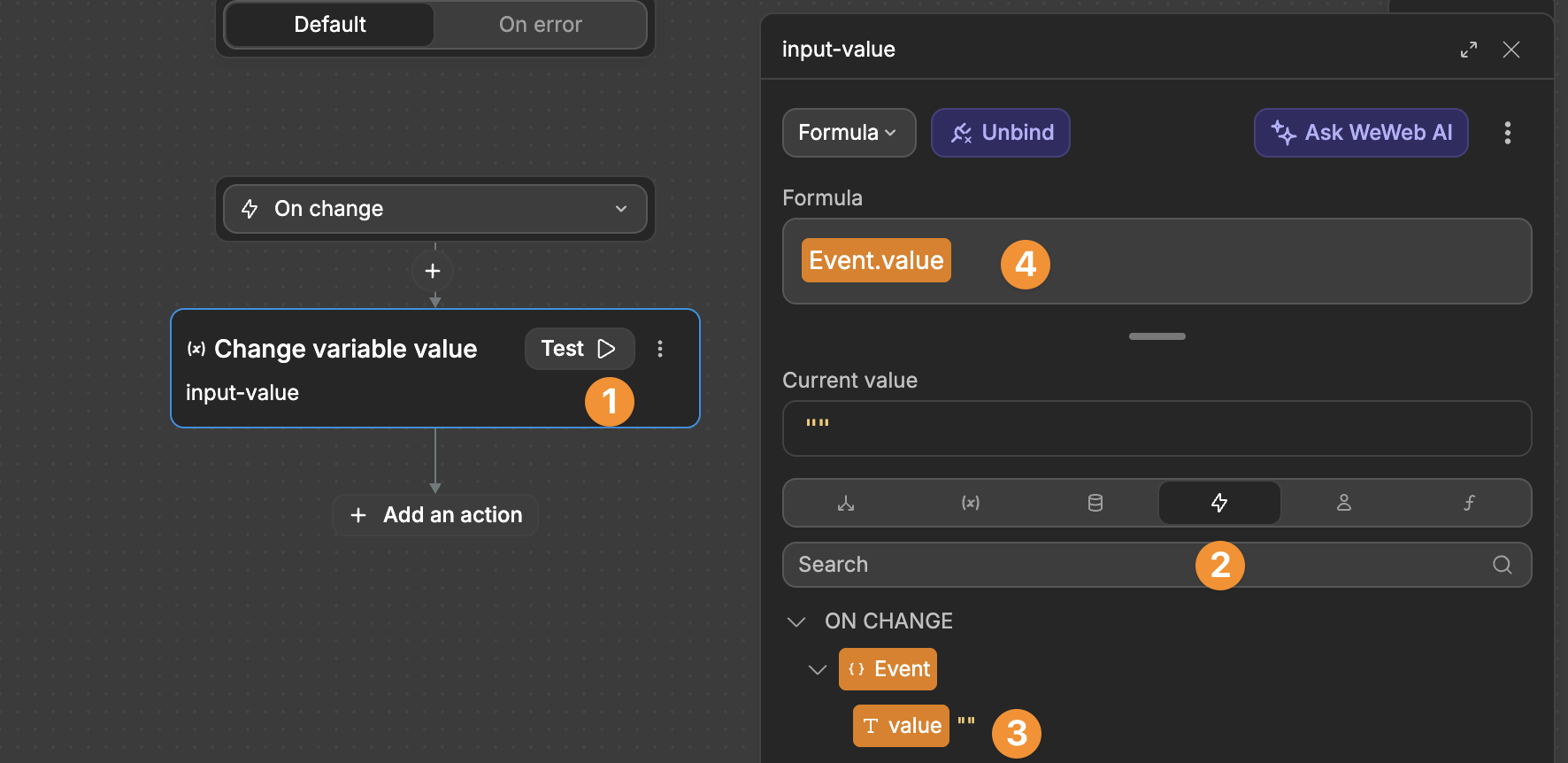Select the variables tab icon
Image resolution: width=1568 pixels, height=763 pixels.
(970, 503)
